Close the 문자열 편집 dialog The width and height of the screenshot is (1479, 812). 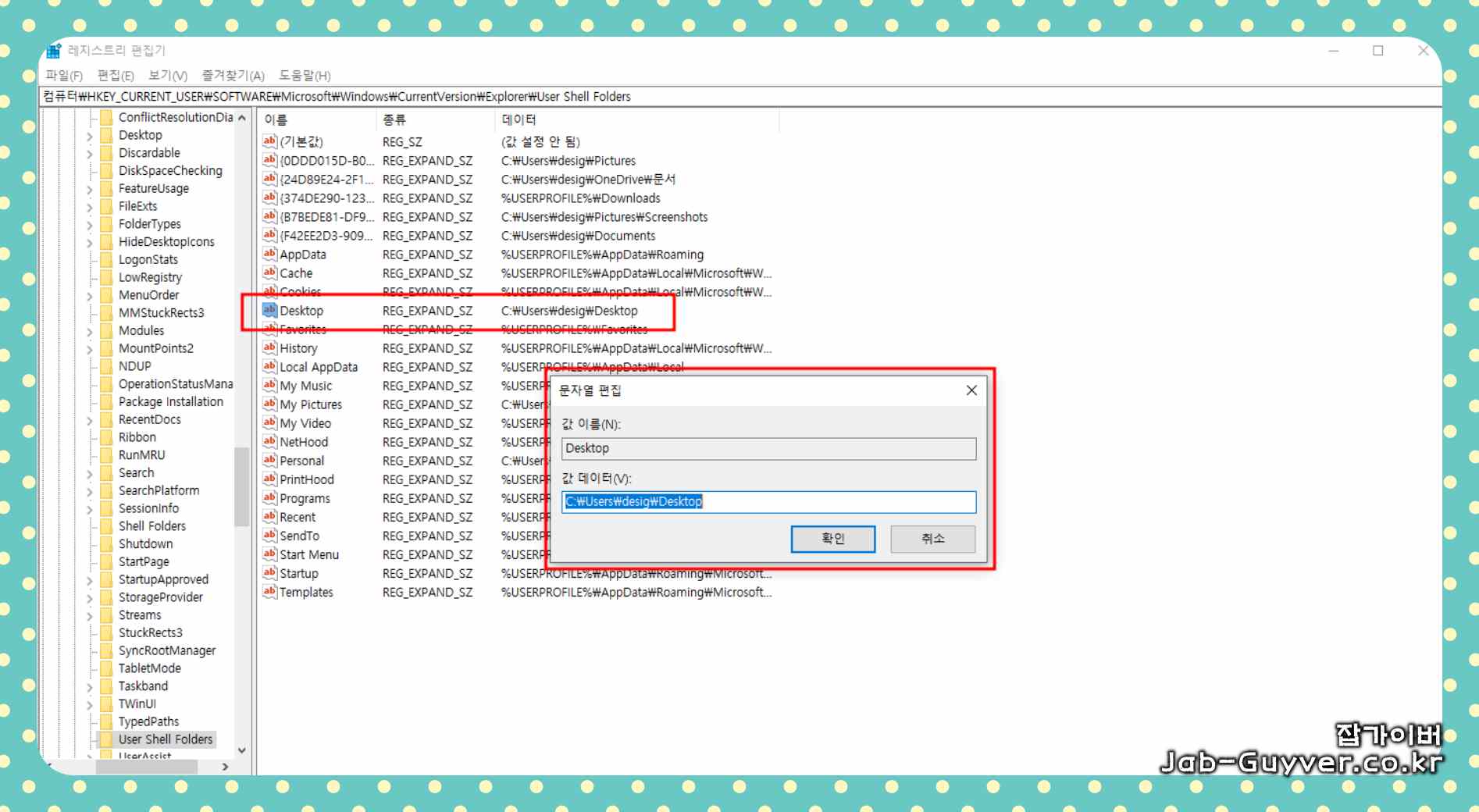[971, 390]
